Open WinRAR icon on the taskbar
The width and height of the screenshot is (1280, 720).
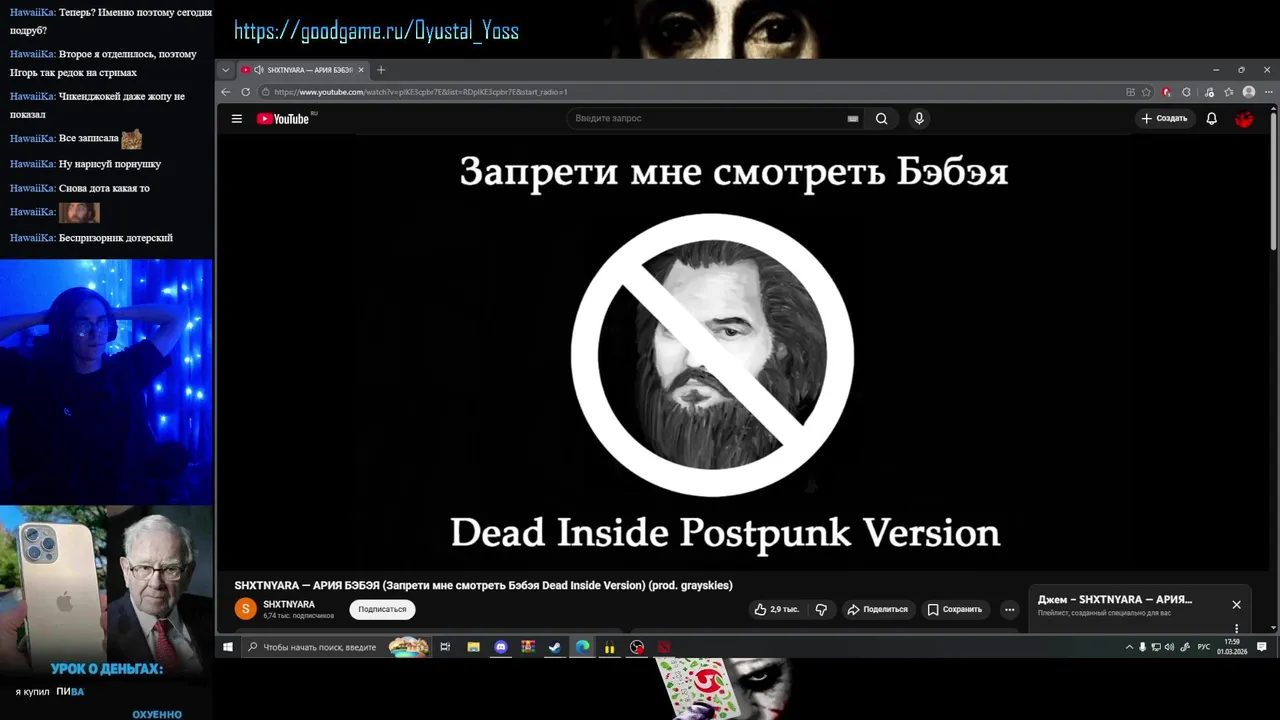click(528, 647)
